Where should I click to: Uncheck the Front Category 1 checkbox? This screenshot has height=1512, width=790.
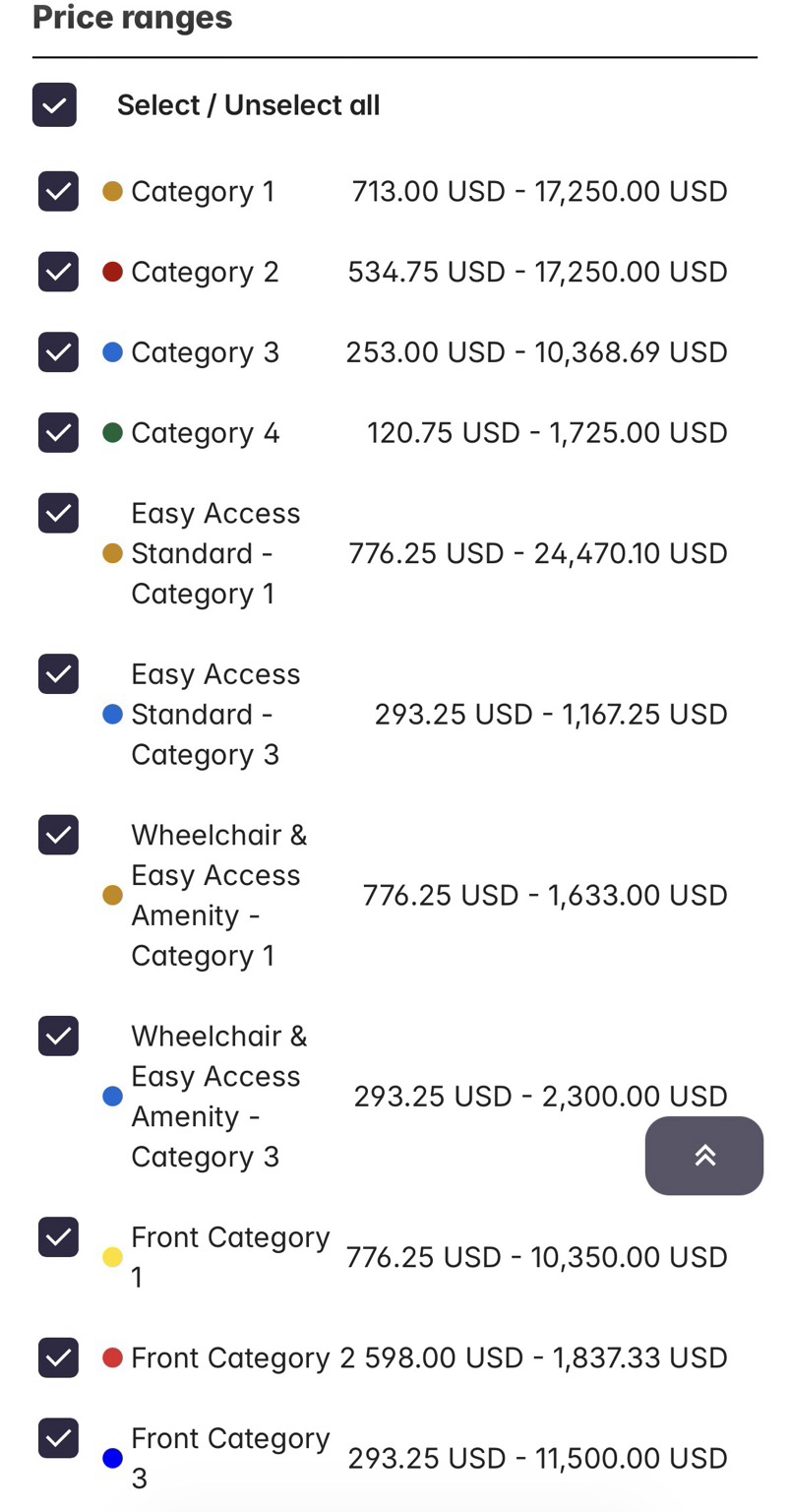pyautogui.click(x=58, y=1236)
